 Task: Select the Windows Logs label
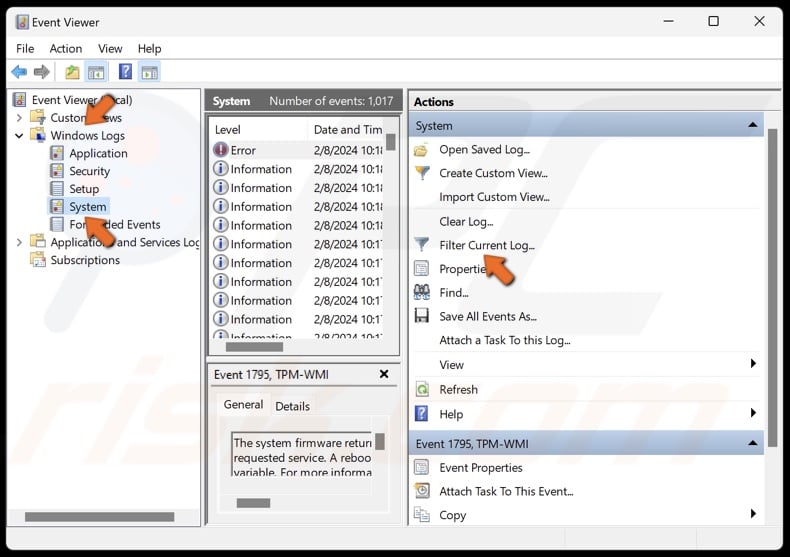pos(88,136)
